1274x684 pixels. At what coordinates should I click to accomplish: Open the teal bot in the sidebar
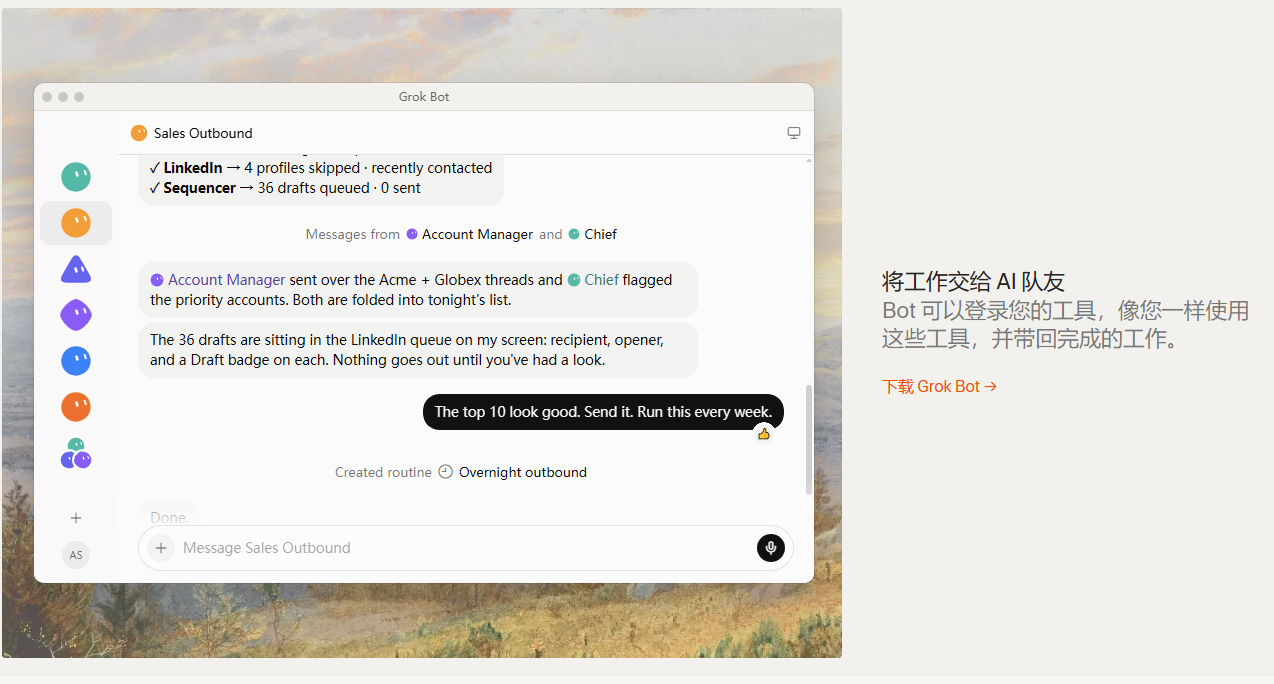[76, 177]
